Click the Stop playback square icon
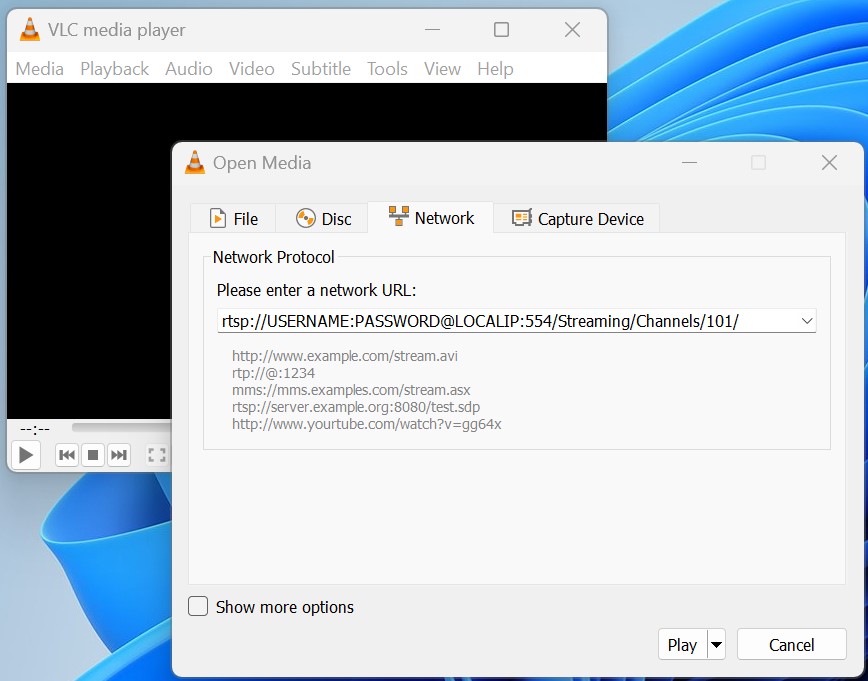The height and width of the screenshot is (681, 868). [93, 455]
